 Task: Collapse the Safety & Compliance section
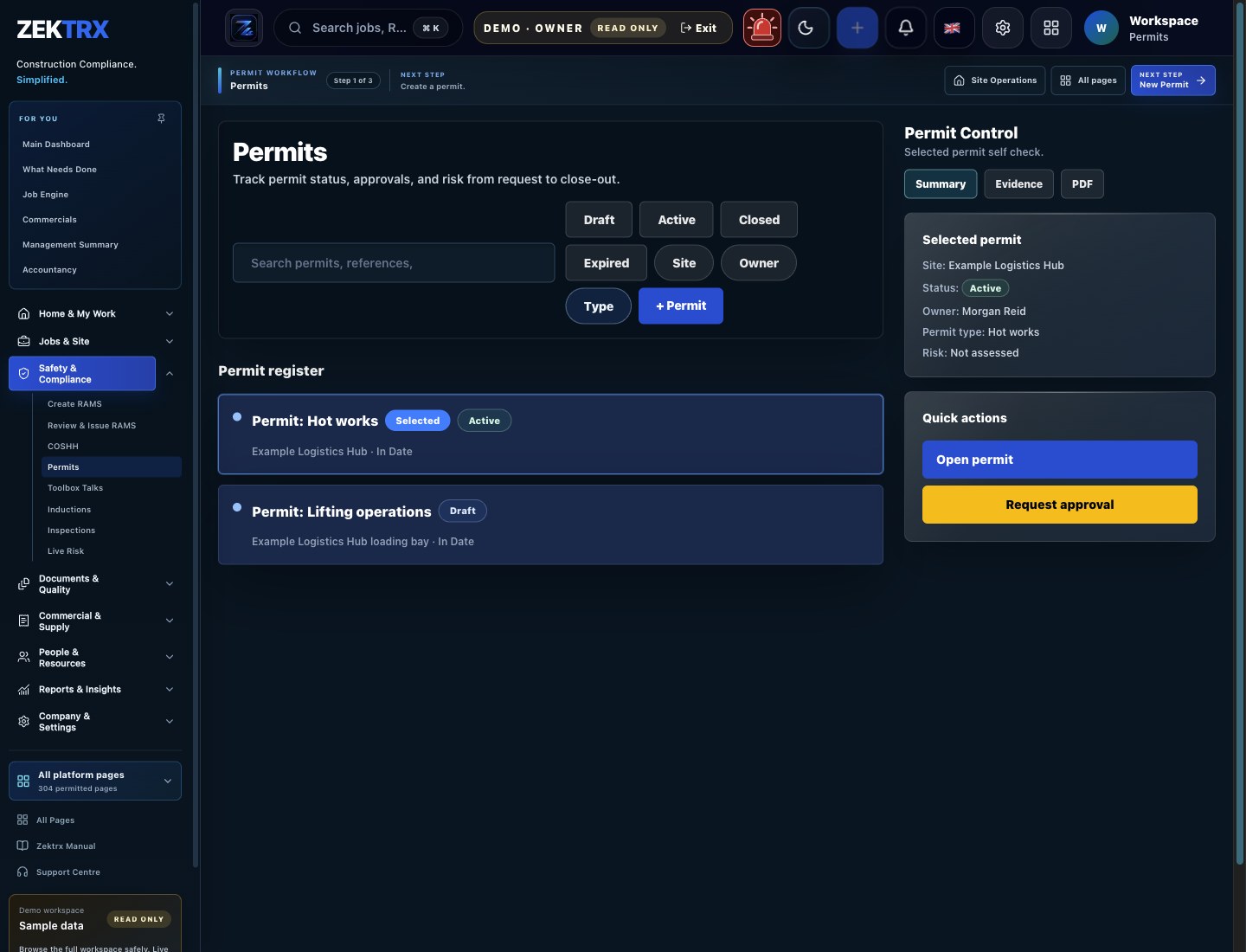point(170,374)
